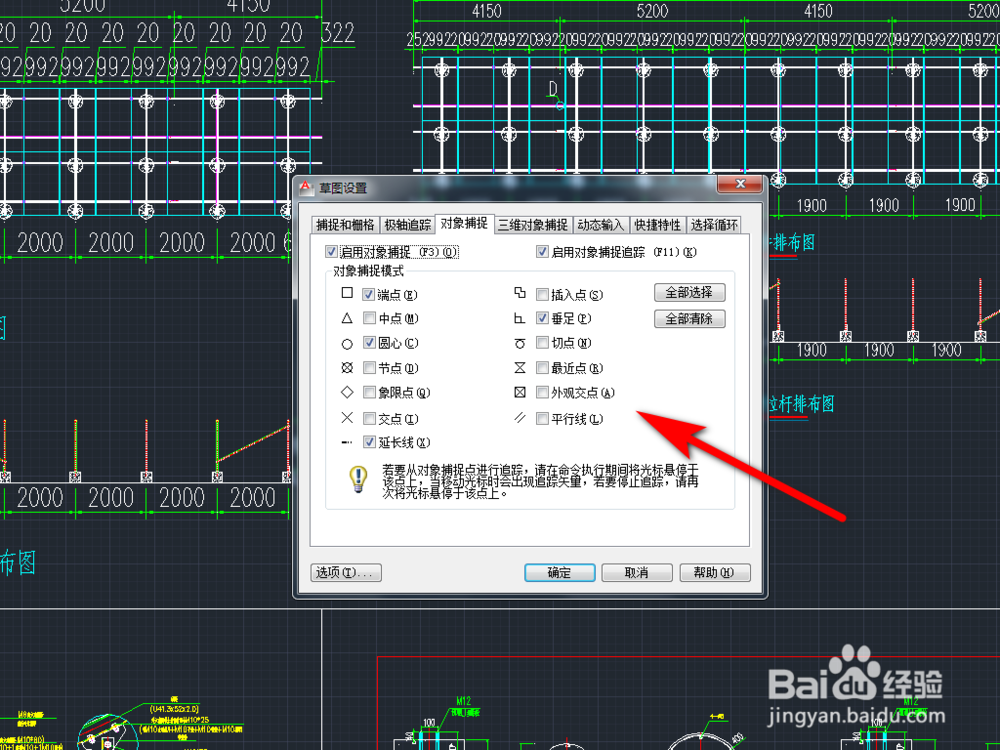Click the tangent symbol icon
Viewport: 1000px width, 750px height.
pos(520,343)
